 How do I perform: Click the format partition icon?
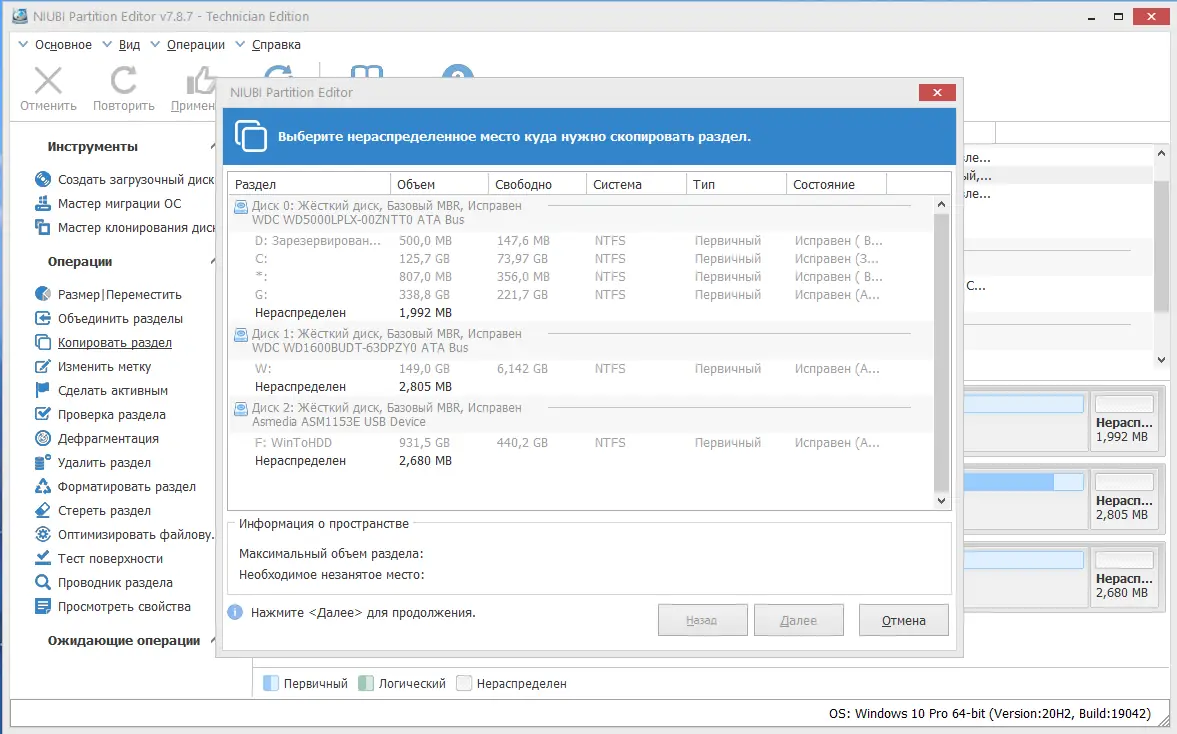(x=43, y=486)
